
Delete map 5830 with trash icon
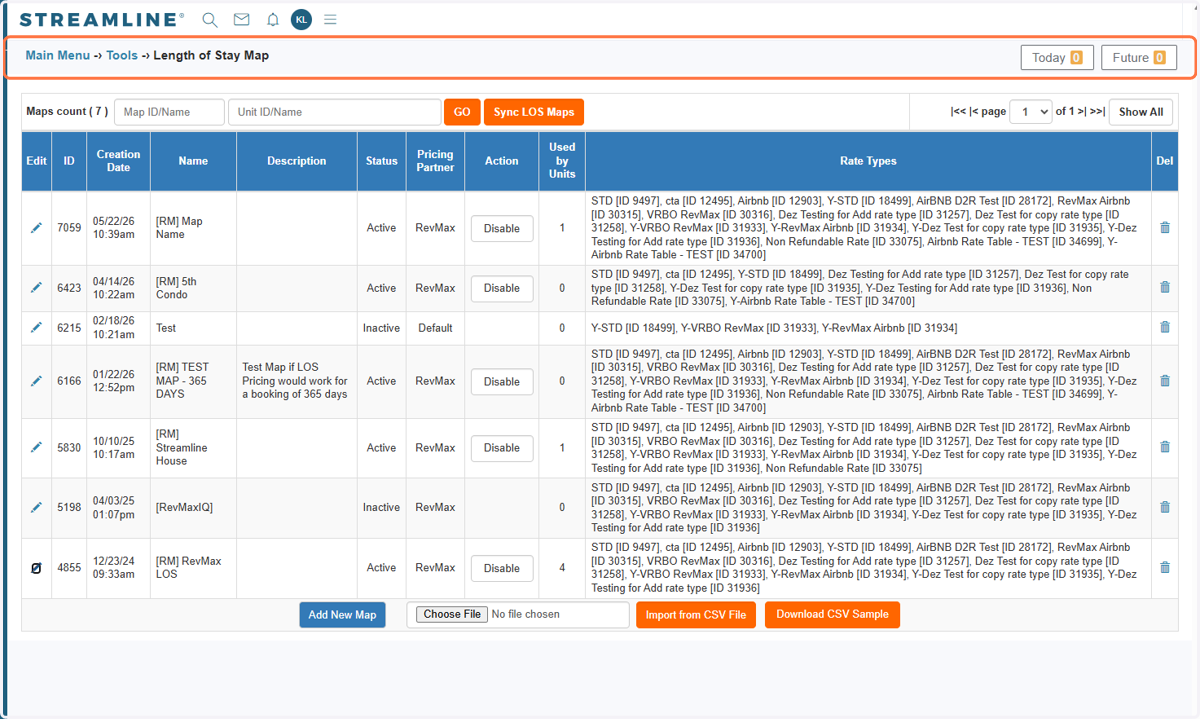[x=1164, y=448]
